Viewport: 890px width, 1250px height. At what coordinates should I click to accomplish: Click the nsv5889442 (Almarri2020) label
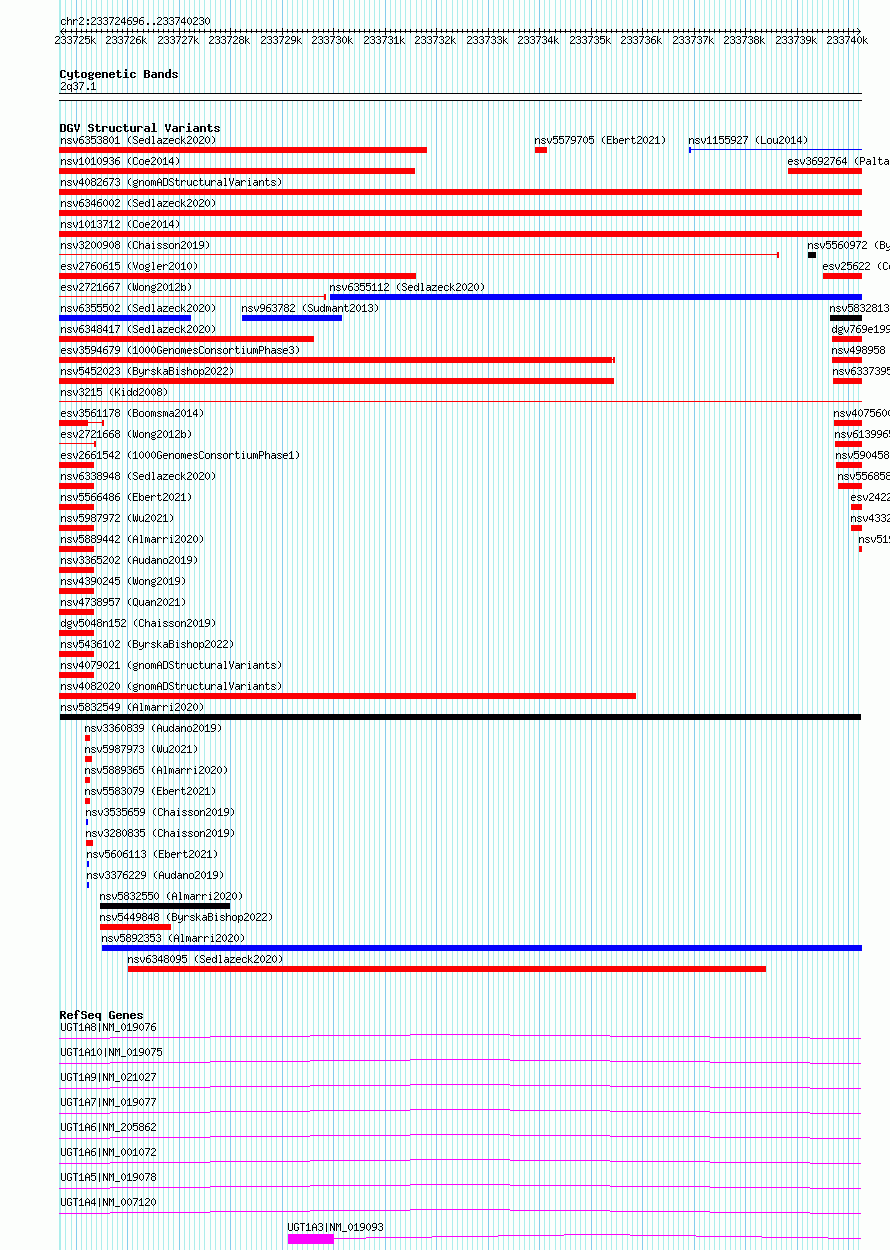(132, 539)
